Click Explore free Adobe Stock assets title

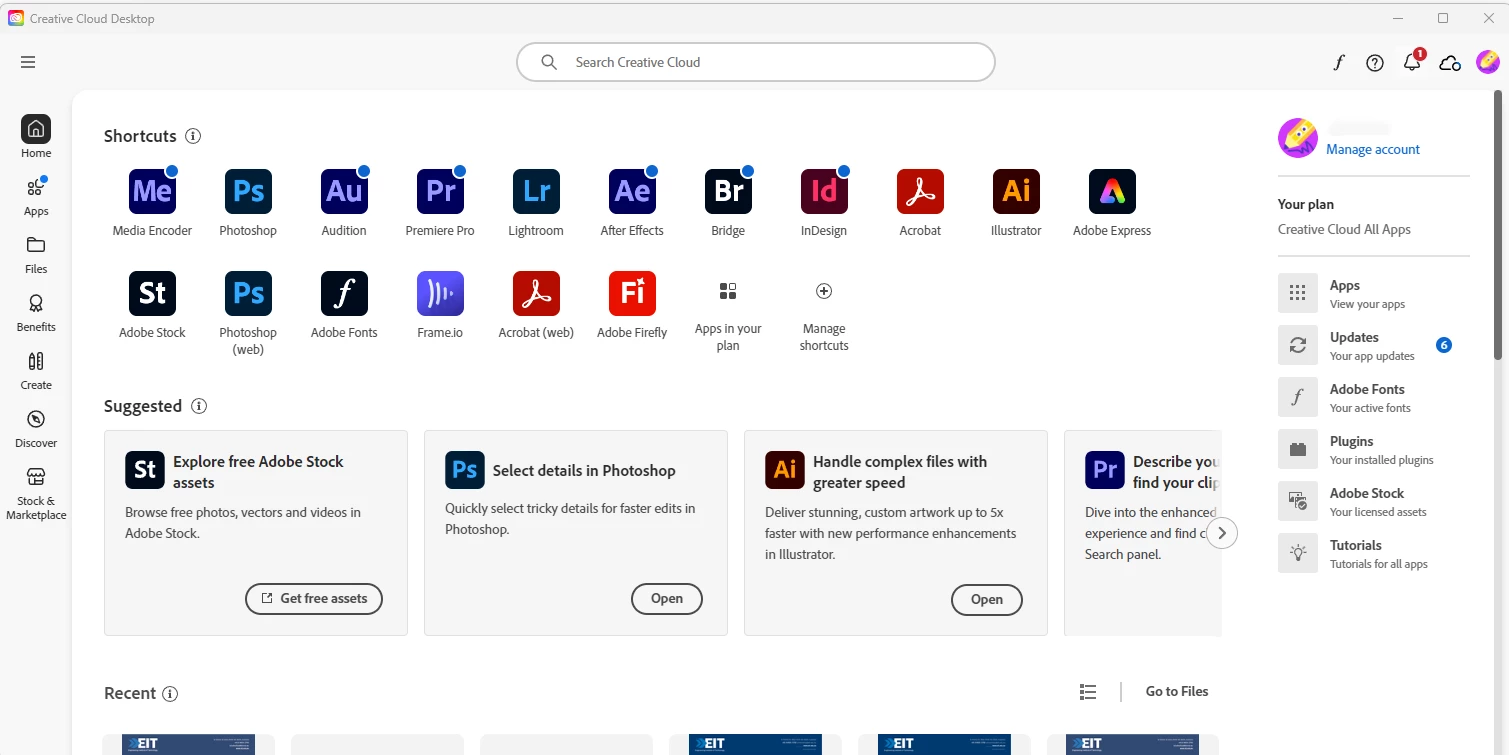258,472
